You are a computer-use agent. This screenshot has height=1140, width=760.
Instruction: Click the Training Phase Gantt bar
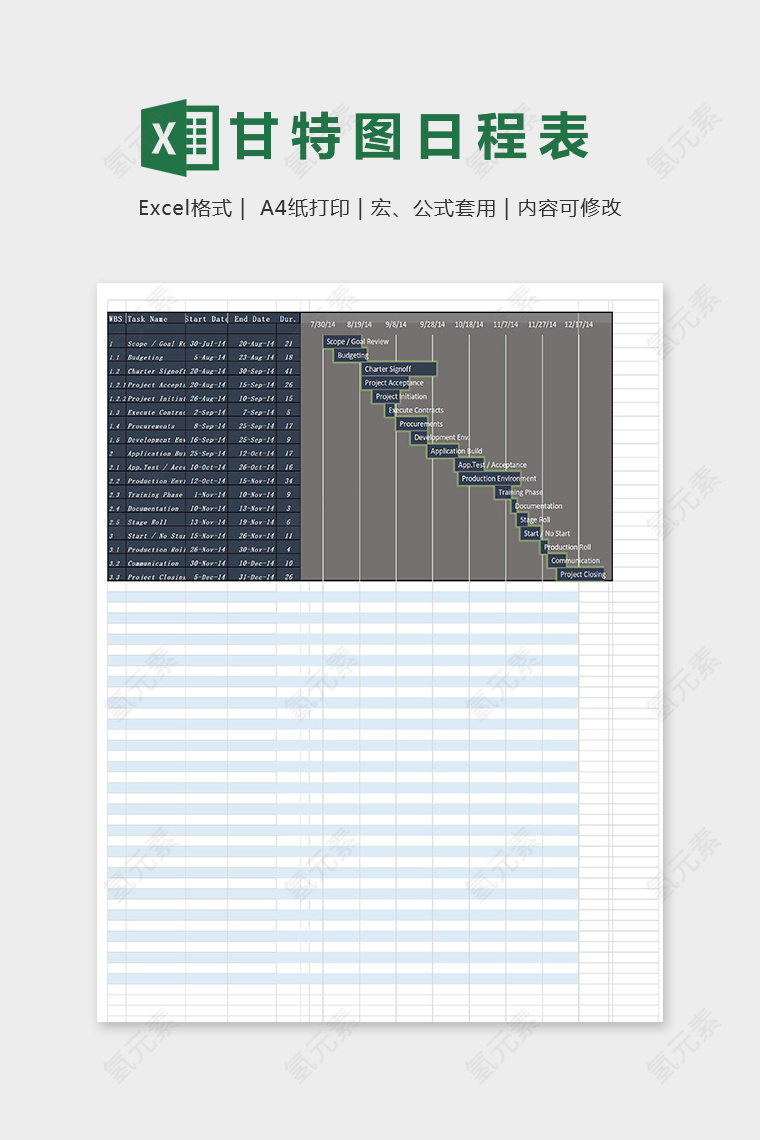503,492
